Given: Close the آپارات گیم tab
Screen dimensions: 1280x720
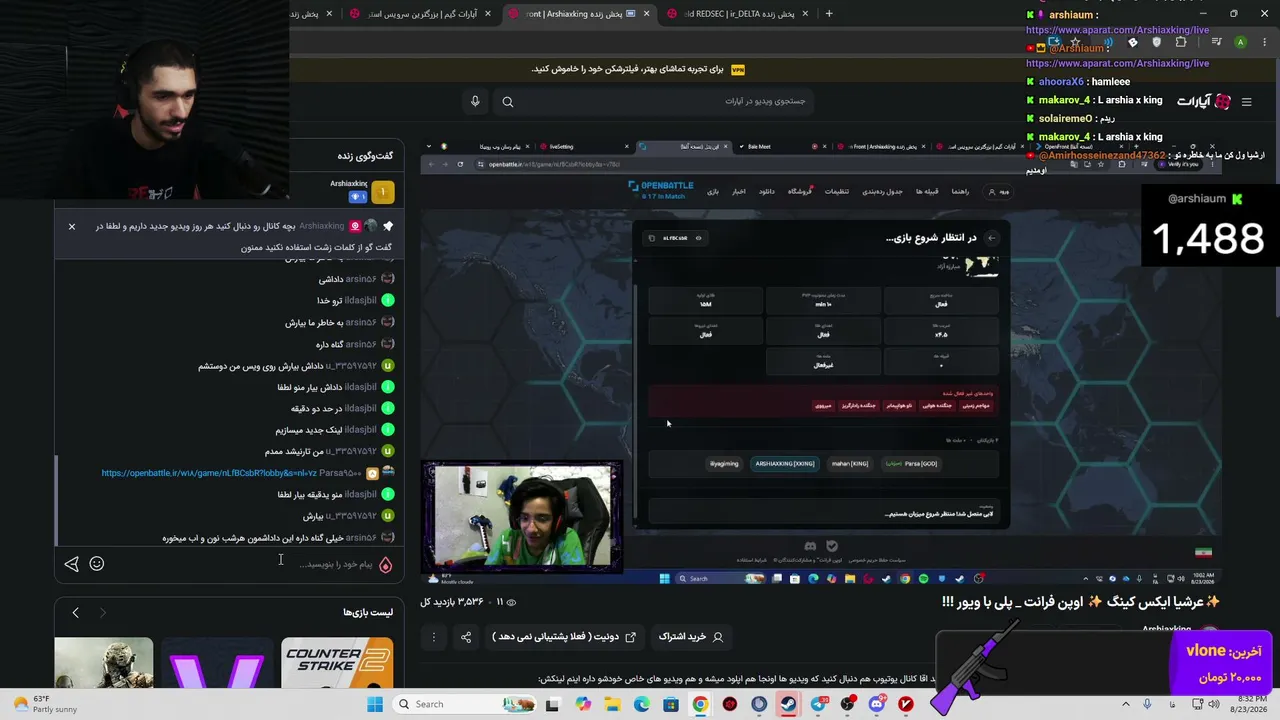Looking at the screenshot, I should (488, 14).
